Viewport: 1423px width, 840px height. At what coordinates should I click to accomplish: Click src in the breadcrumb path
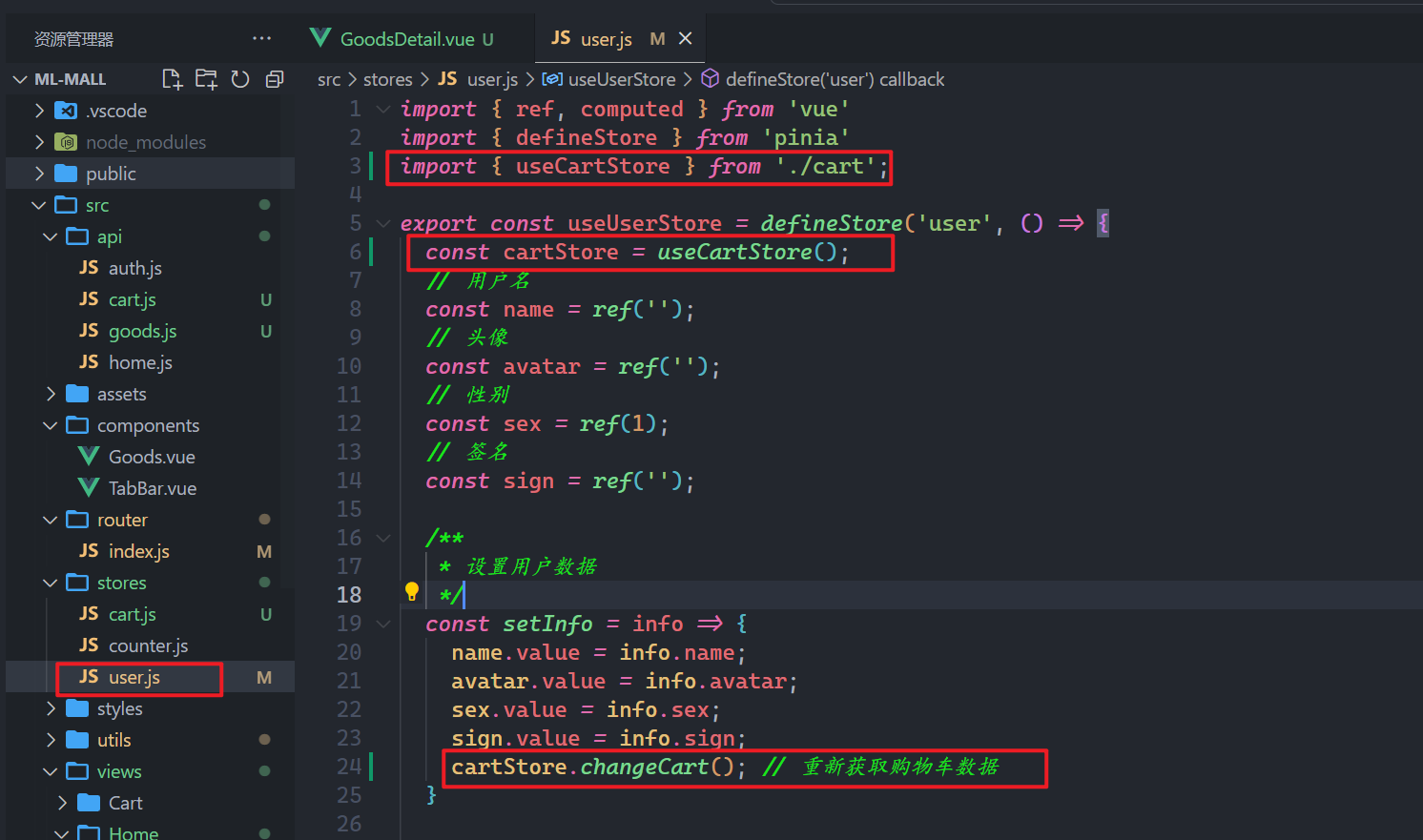[329, 79]
